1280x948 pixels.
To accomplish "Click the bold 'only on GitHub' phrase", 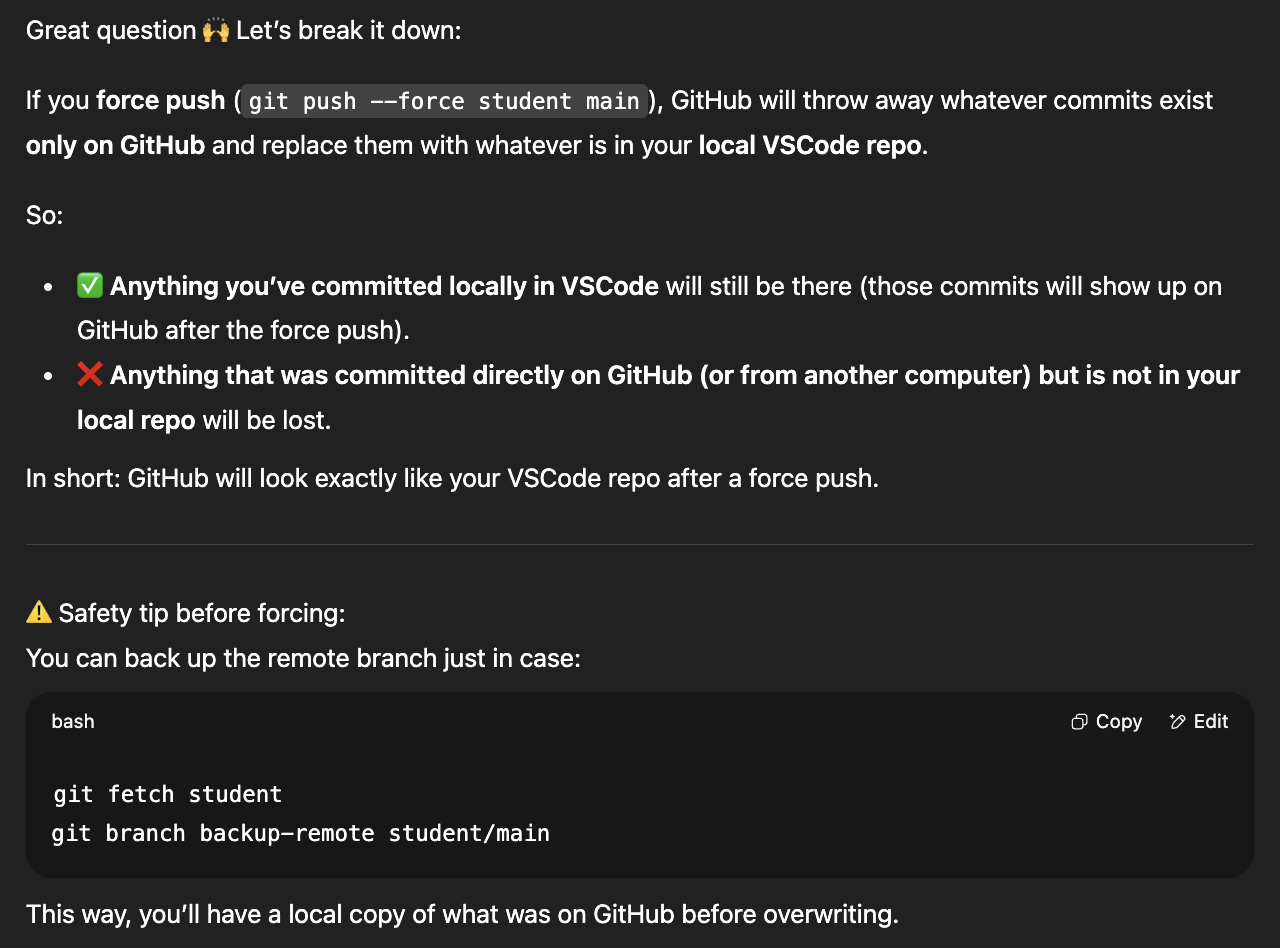I will [x=115, y=146].
